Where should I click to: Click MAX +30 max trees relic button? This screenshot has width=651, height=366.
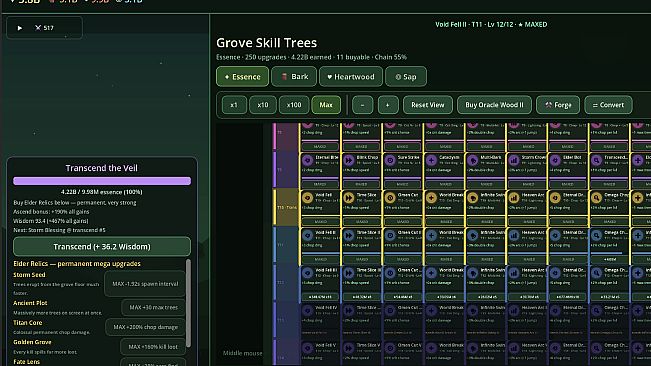[x=153, y=307]
